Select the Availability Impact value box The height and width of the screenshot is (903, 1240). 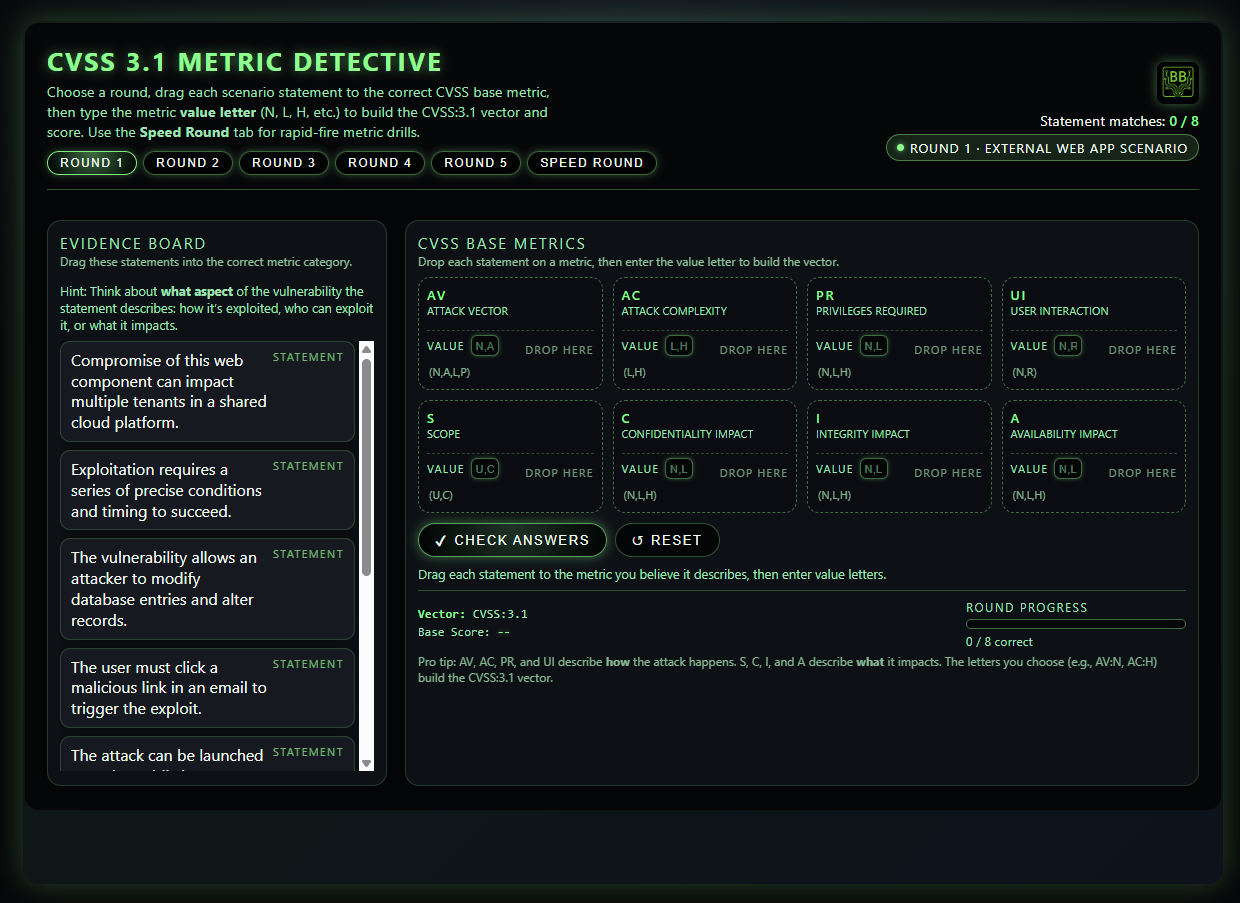(x=1068, y=469)
